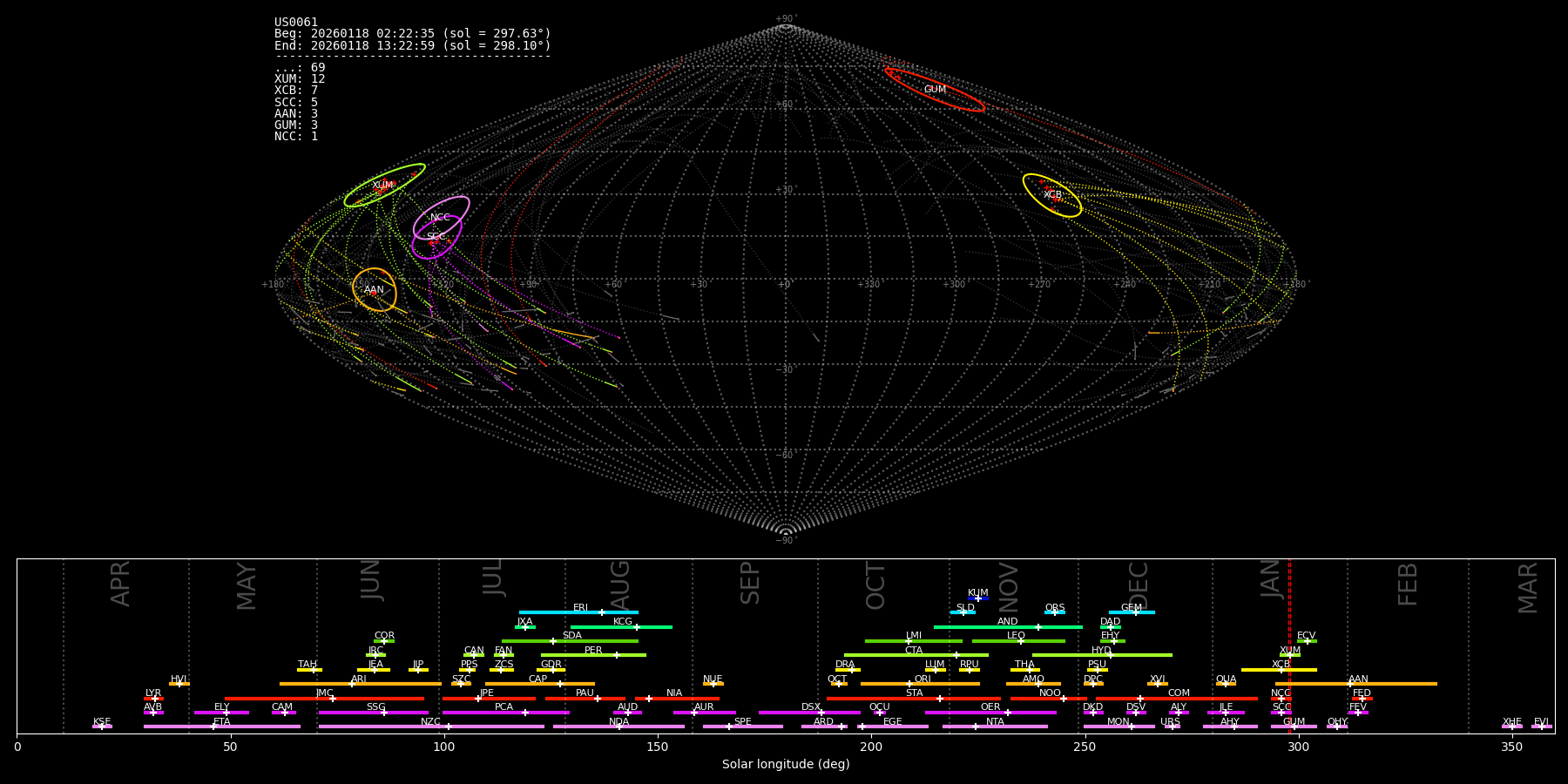Click the legend entry 'XCB: 7'
The height and width of the screenshot is (784, 1568).
click(x=296, y=91)
